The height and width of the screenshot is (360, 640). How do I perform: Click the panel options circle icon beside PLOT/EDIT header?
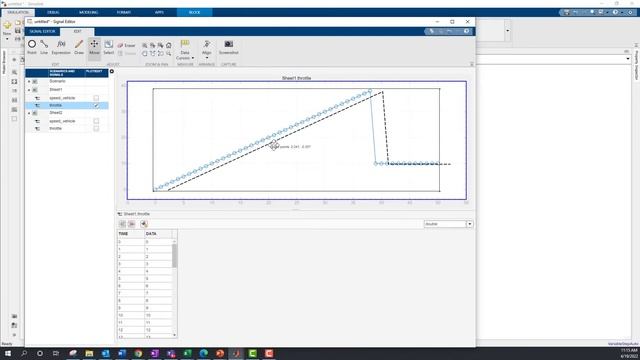pyautogui.click(x=112, y=71)
